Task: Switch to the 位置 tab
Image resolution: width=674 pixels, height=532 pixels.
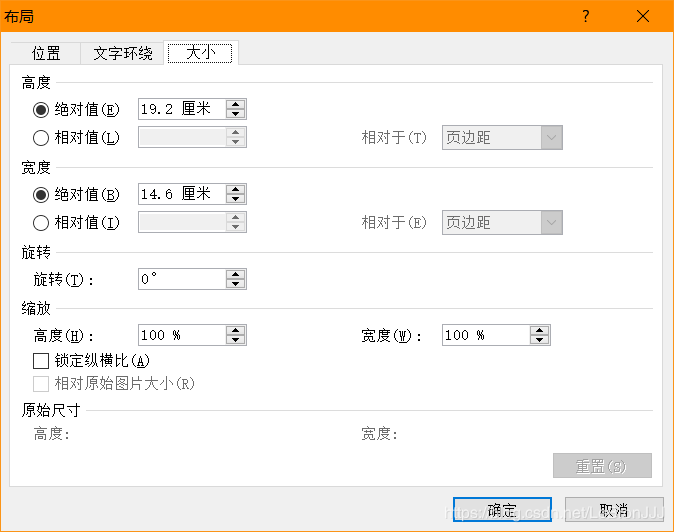Action: (46, 54)
